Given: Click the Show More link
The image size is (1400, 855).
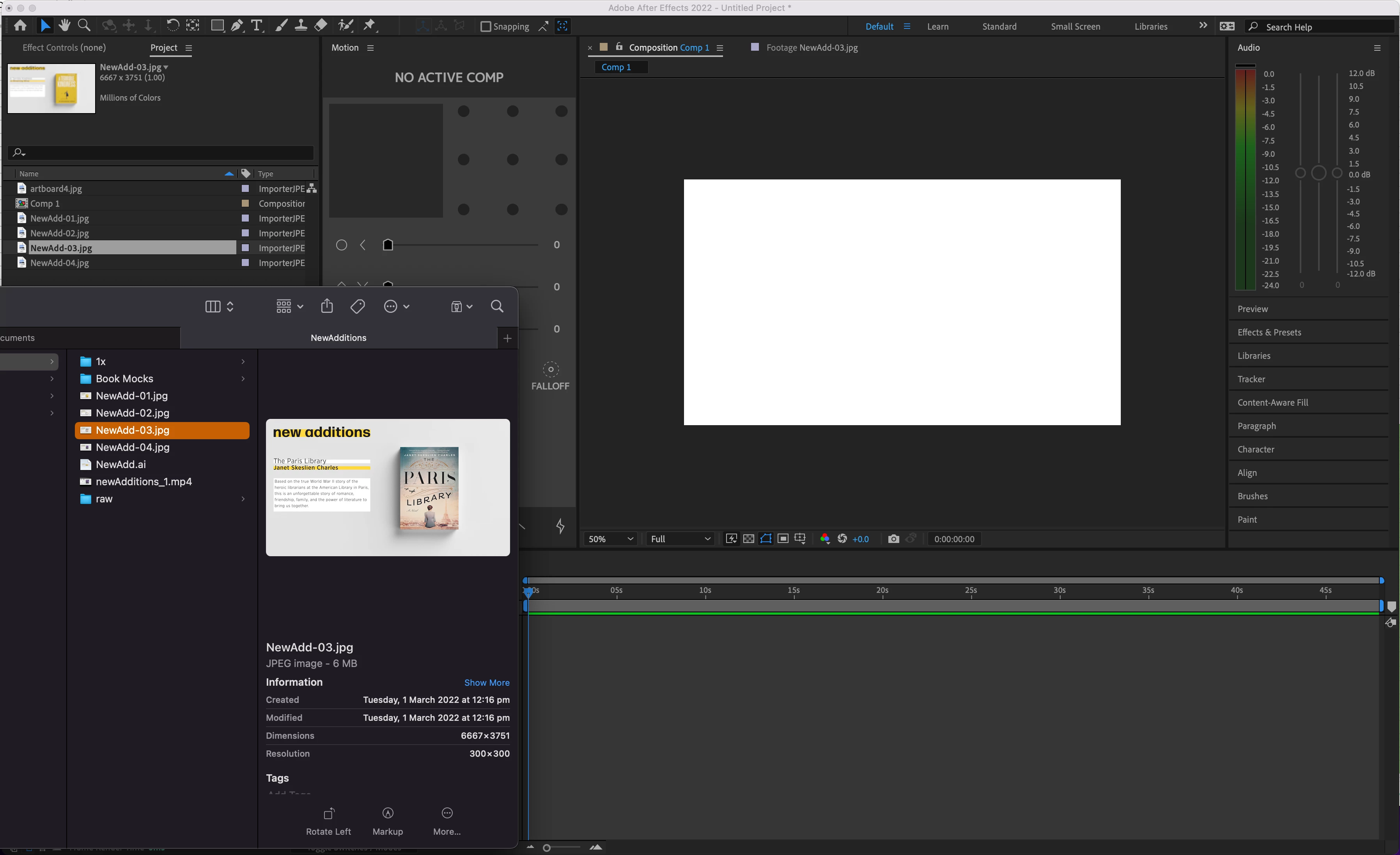Looking at the screenshot, I should 486,682.
